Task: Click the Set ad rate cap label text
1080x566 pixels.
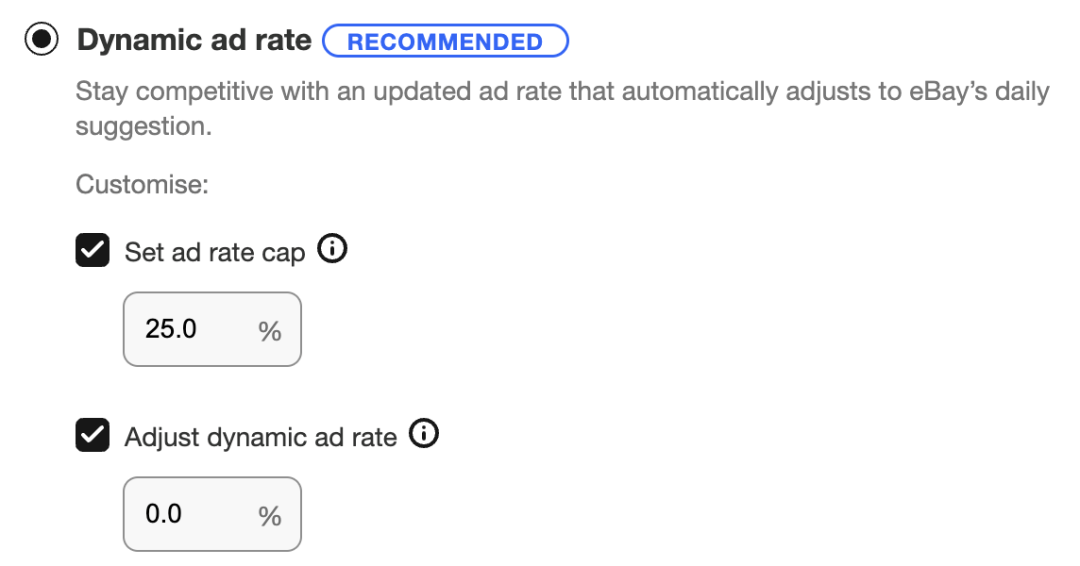Action: pyautogui.click(x=214, y=253)
